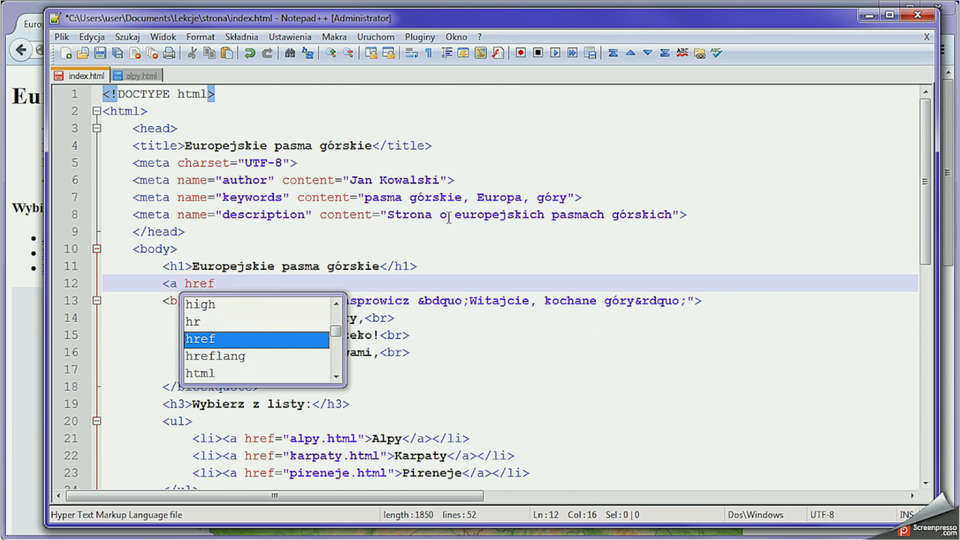Open the Pluginy menu

click(x=419, y=37)
